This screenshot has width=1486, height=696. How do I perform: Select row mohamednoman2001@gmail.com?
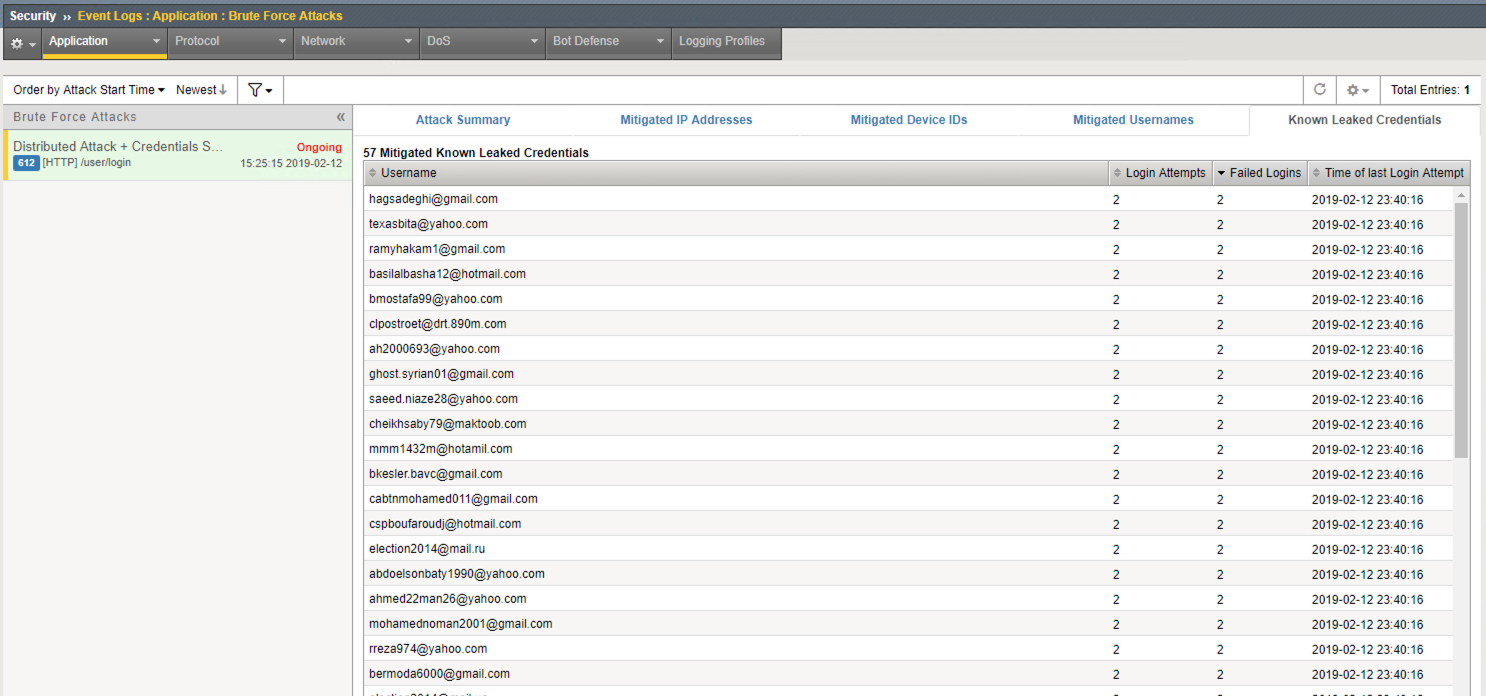908,624
